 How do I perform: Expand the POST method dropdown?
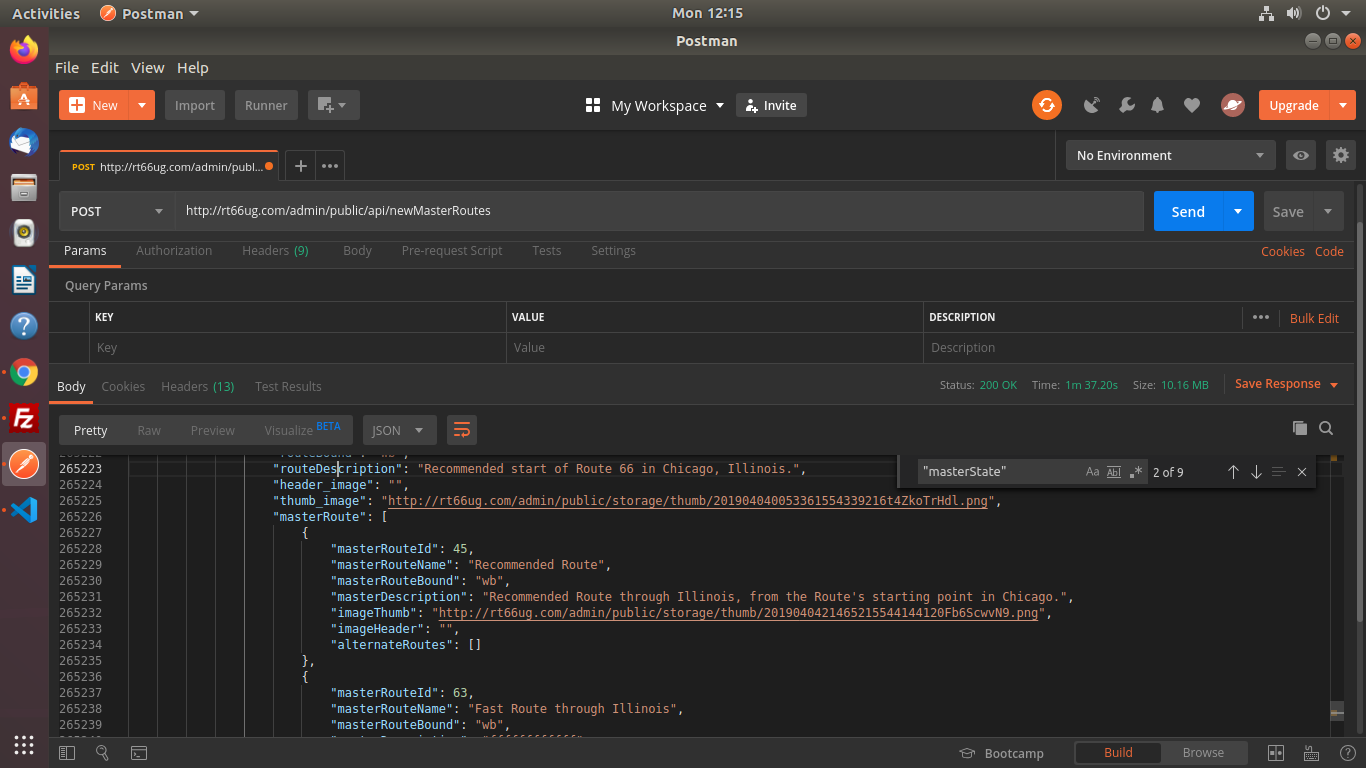[117, 211]
